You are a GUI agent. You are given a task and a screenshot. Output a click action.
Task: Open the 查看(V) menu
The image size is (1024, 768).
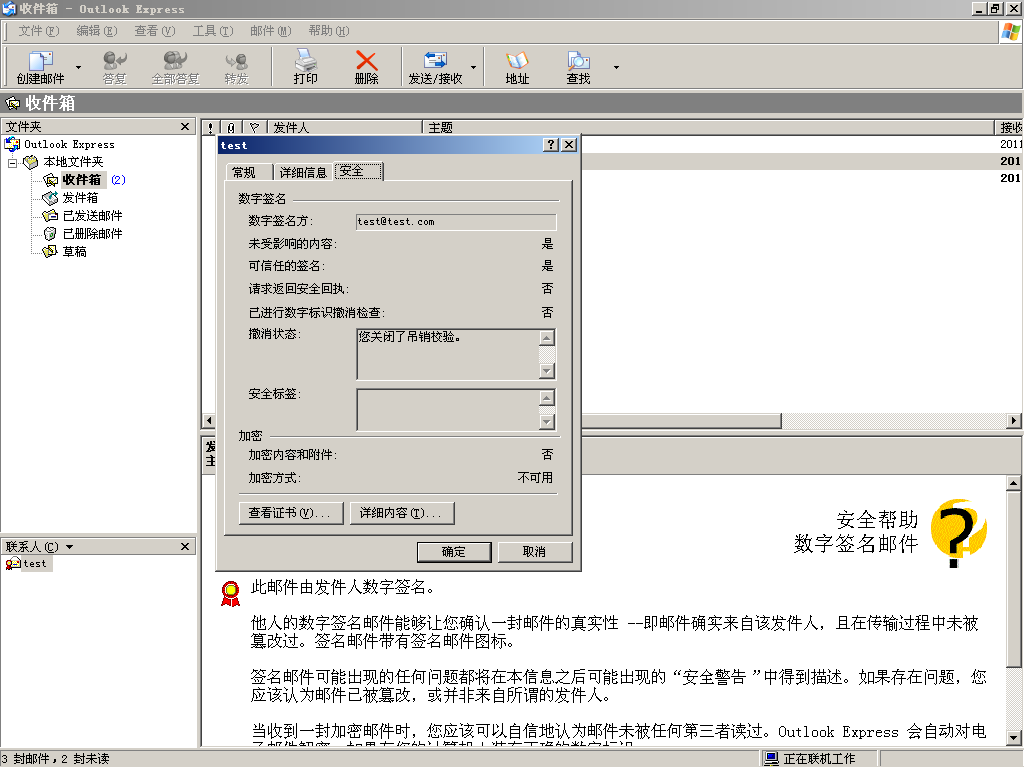(155, 31)
